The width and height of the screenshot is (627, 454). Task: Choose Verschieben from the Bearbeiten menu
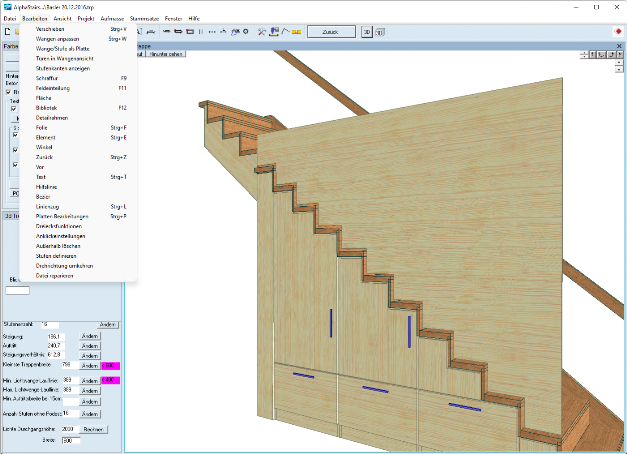(x=78, y=29)
